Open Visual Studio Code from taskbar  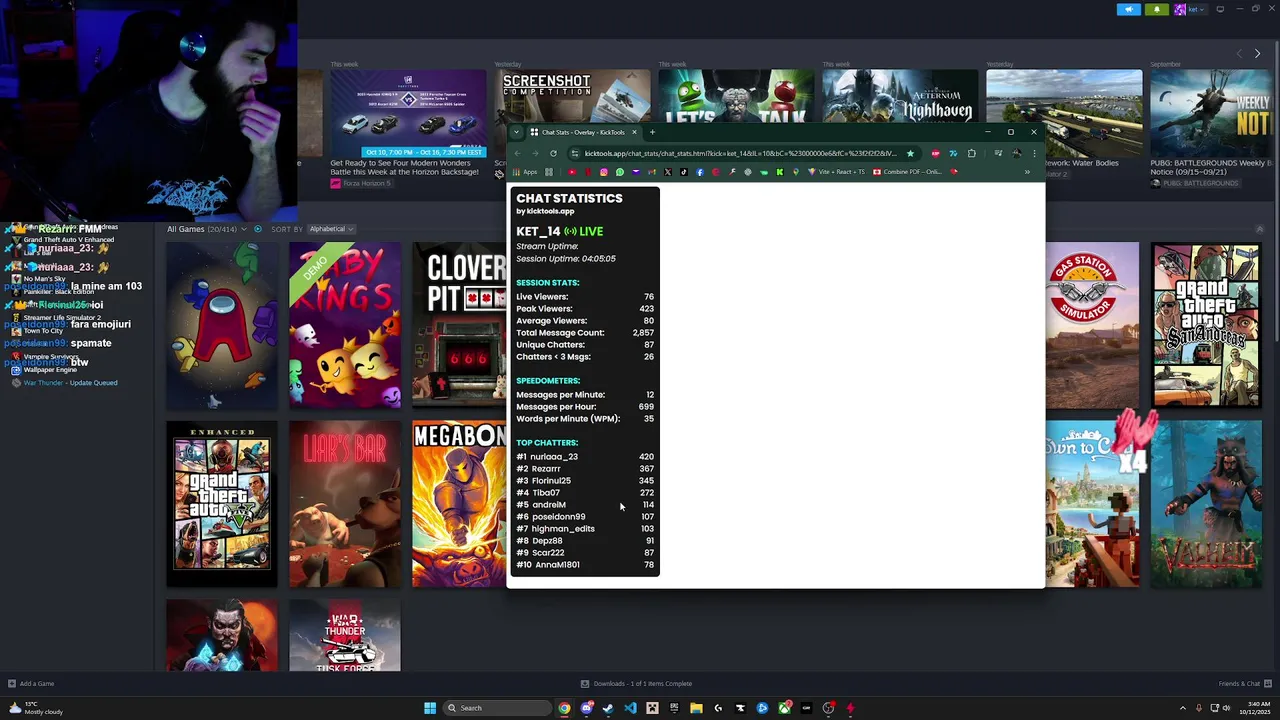(630, 708)
